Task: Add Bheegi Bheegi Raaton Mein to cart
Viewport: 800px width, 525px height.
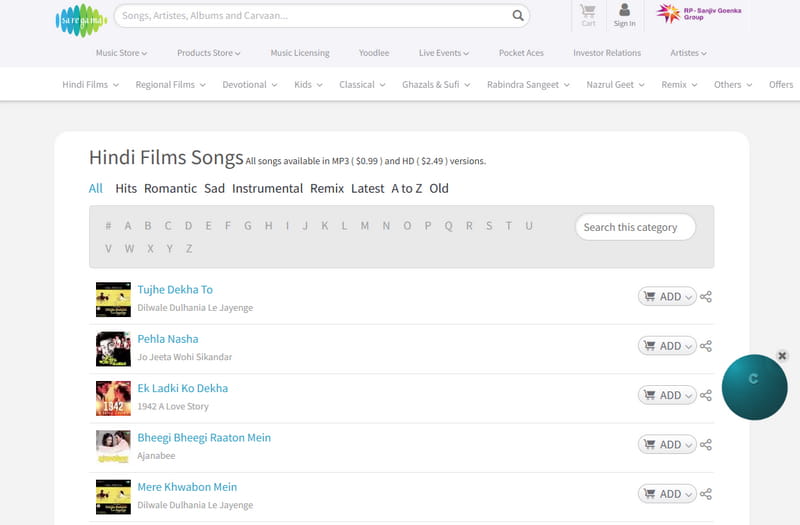Action: [667, 444]
